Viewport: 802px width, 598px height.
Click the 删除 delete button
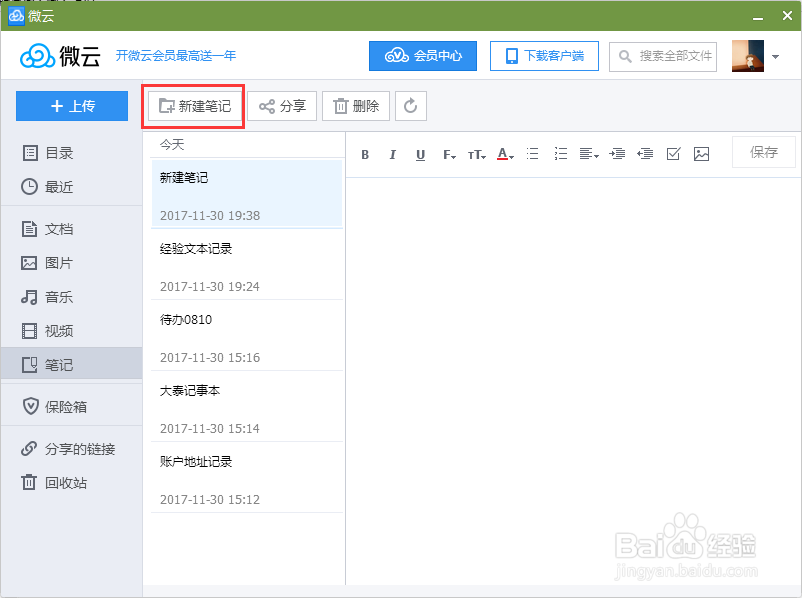click(x=356, y=106)
